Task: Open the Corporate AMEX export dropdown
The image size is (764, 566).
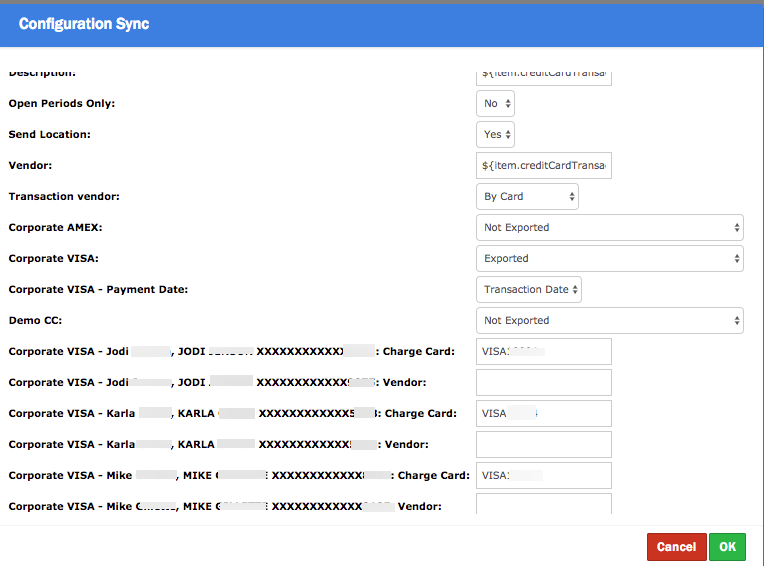Action: point(609,227)
